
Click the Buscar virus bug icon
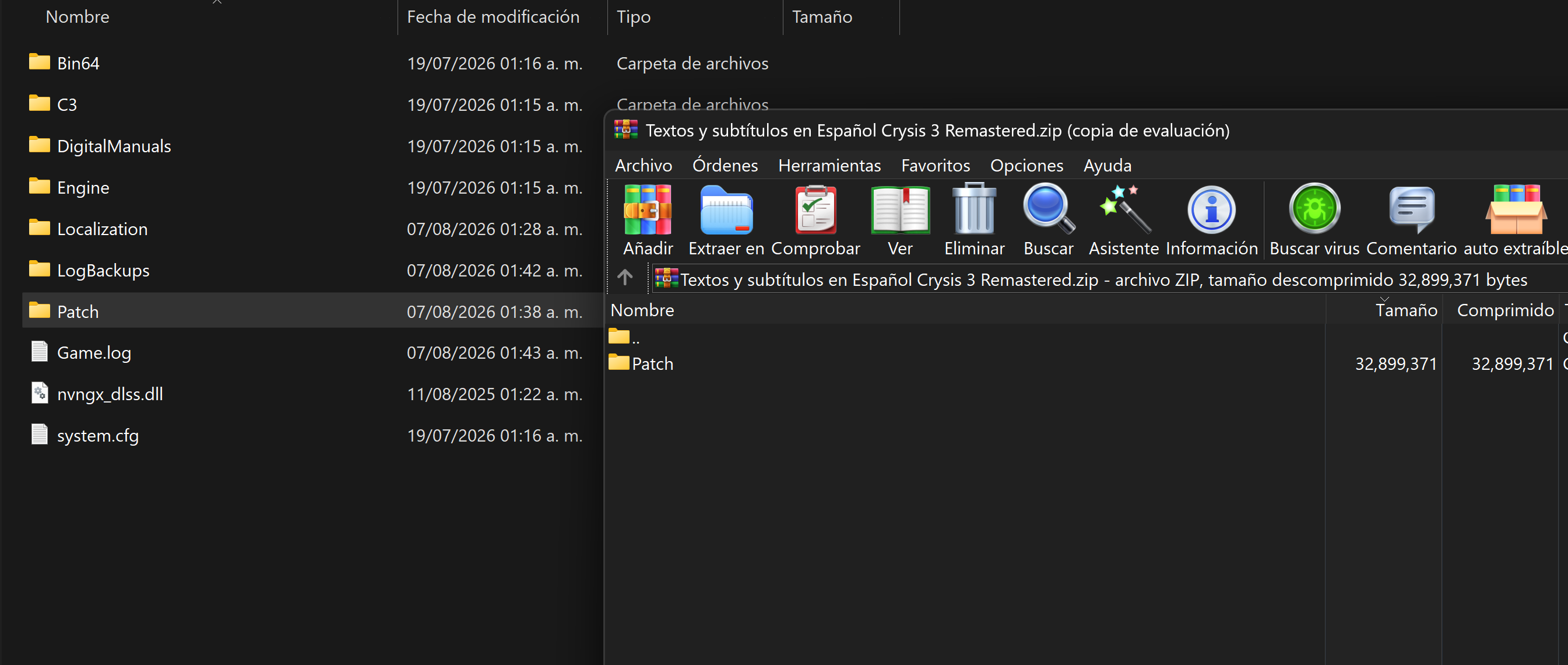click(x=1314, y=209)
